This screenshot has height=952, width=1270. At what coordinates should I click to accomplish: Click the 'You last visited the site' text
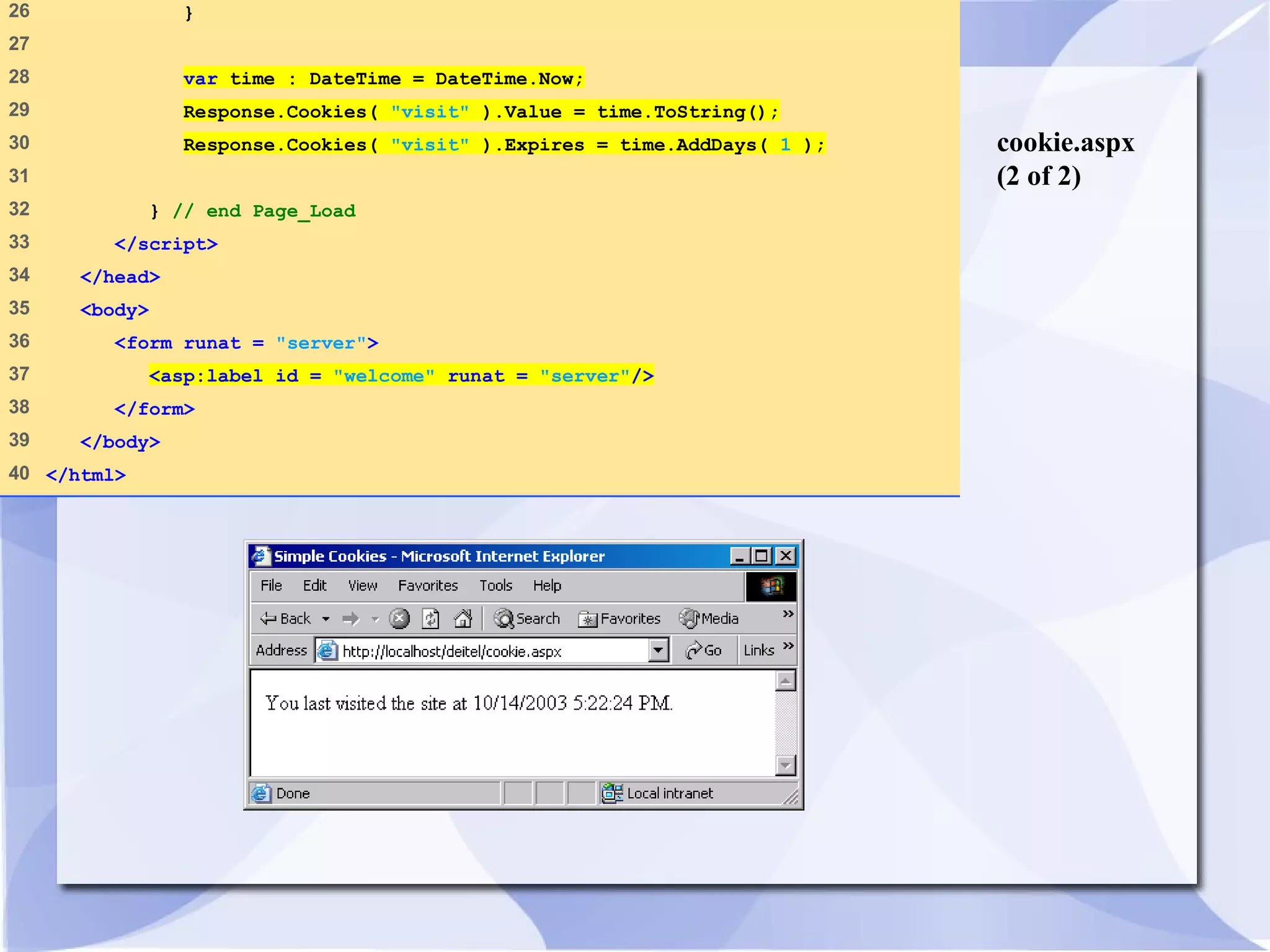point(469,703)
